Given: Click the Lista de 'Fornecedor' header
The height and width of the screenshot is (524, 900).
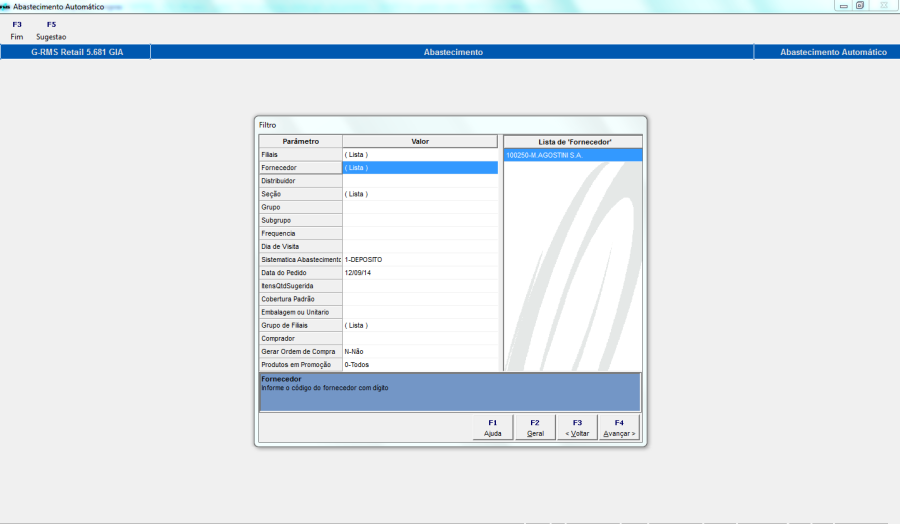Looking at the screenshot, I should click(x=573, y=142).
